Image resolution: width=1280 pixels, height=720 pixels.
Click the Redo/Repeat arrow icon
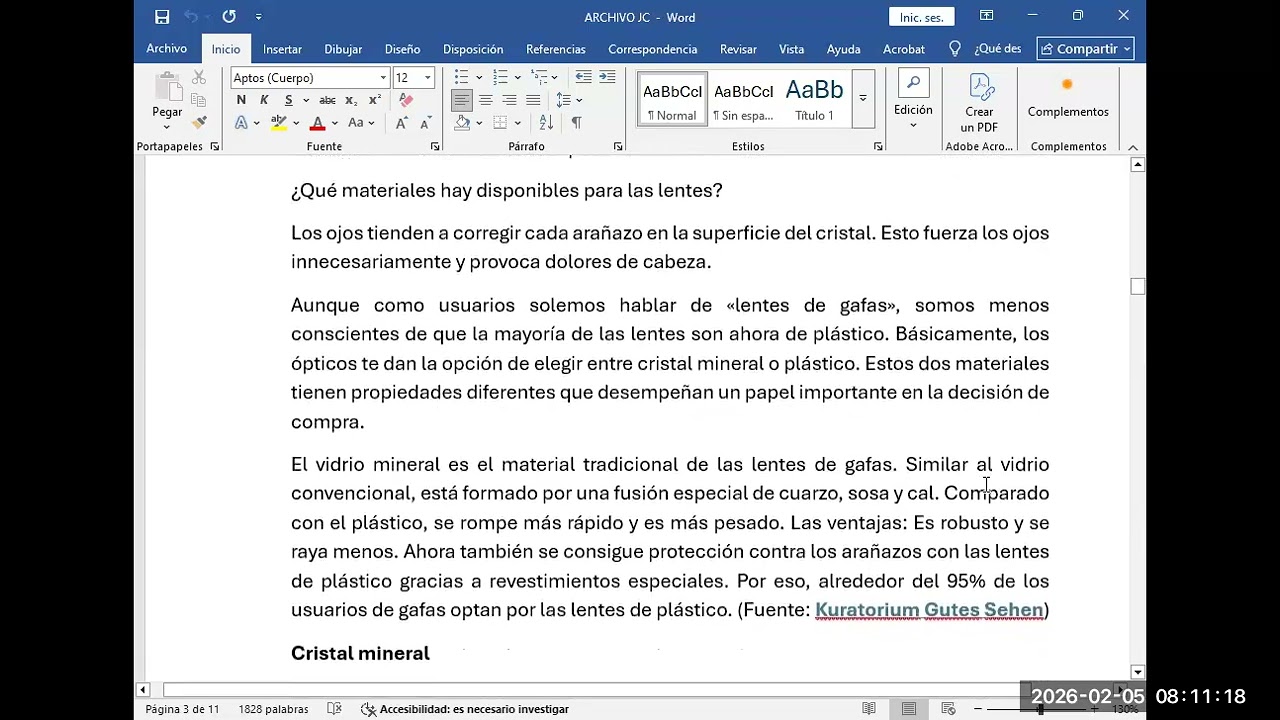pos(229,17)
